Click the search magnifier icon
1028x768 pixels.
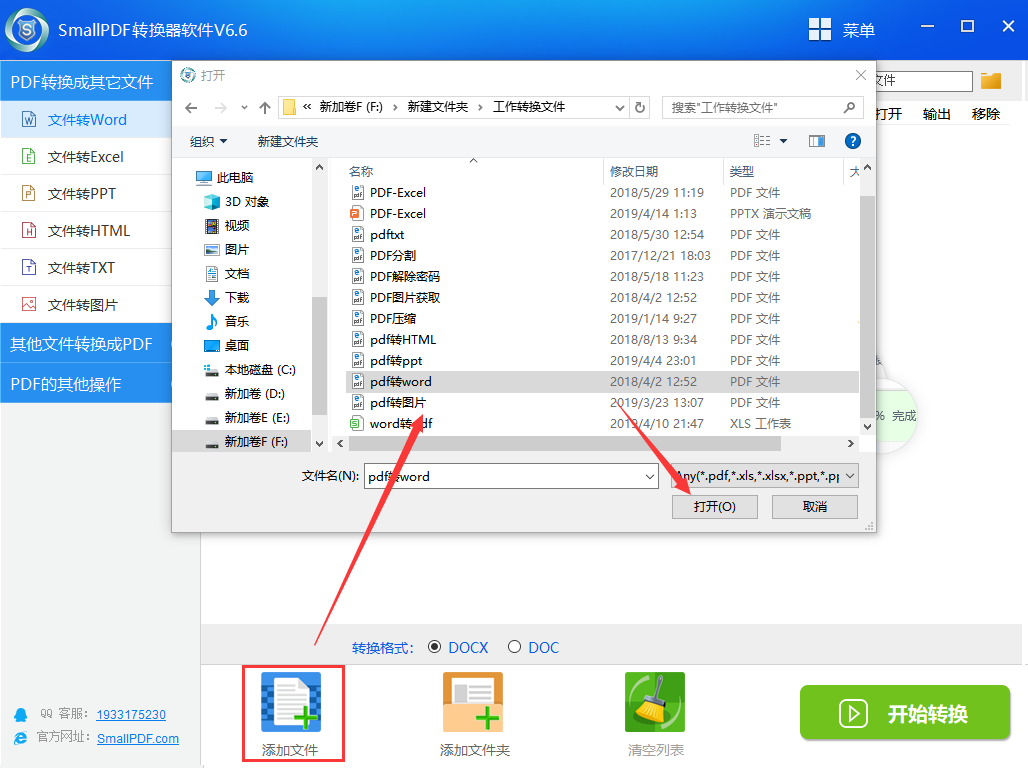849,108
